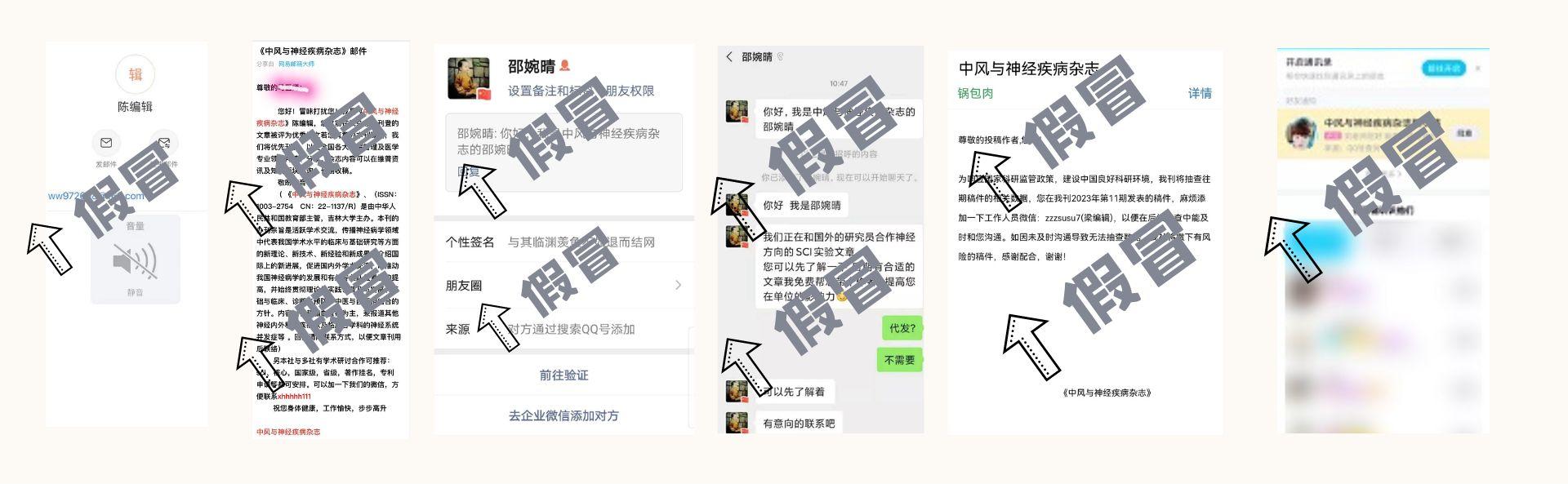The height and width of the screenshot is (484, 1568).
Task: Open 朋友权限 setting
Action: point(630,91)
